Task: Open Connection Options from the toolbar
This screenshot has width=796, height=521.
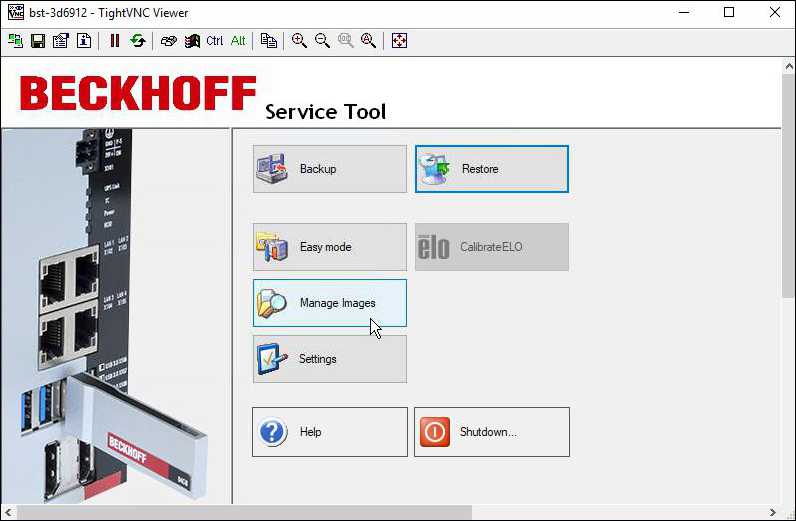Action: click(x=61, y=41)
